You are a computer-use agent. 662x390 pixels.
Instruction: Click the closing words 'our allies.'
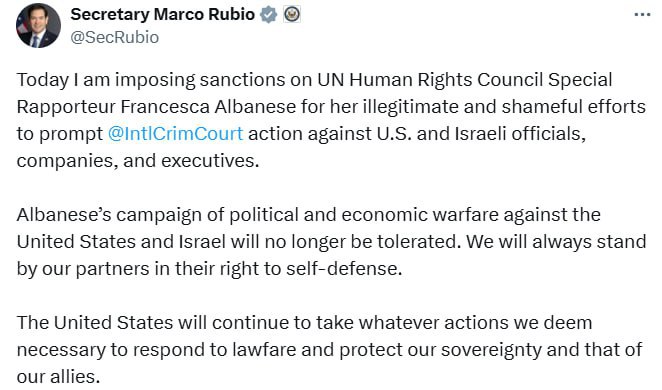coord(58,377)
